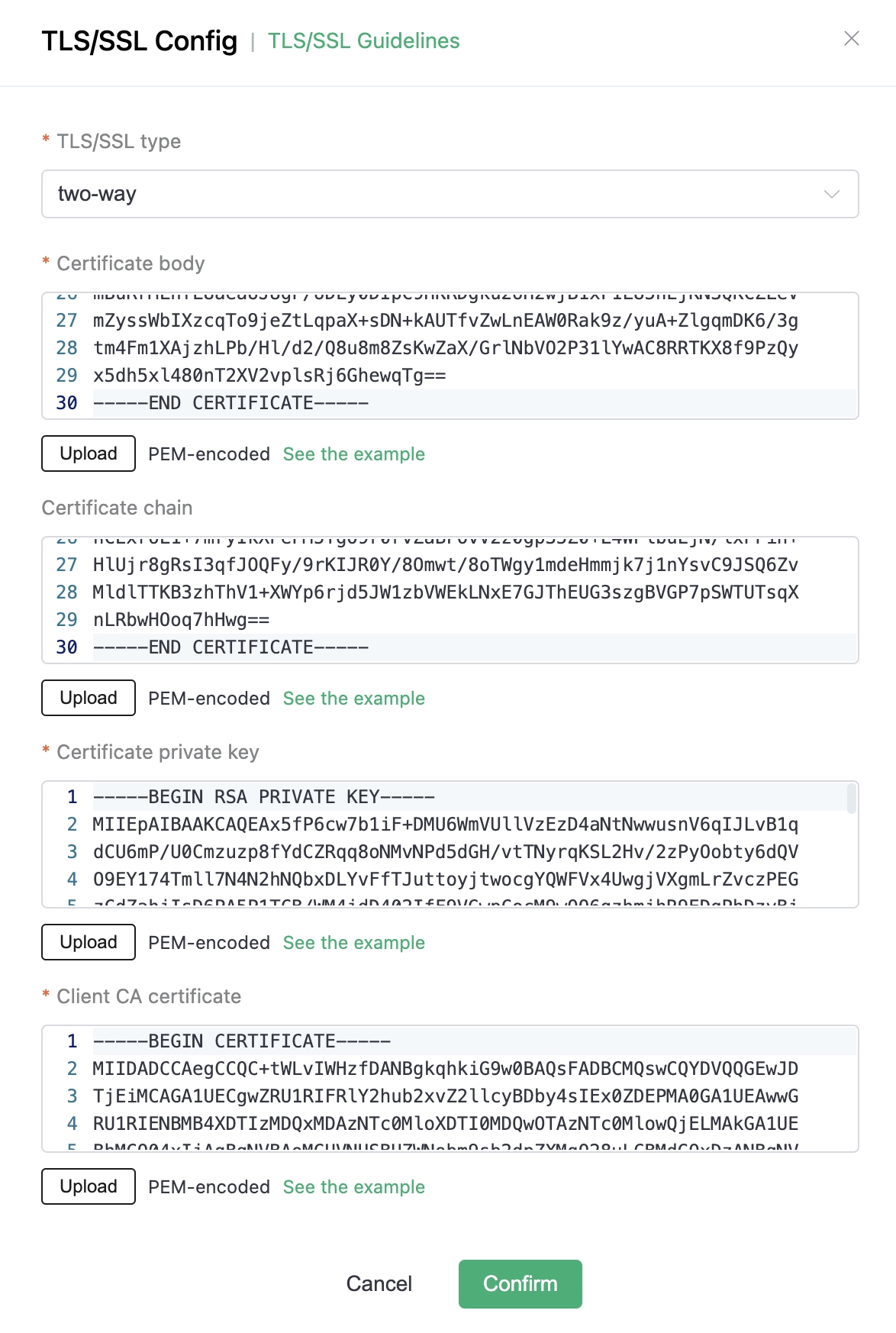896x1333 pixels.
Task: See the Client CA certificate example
Action: coord(353,1186)
